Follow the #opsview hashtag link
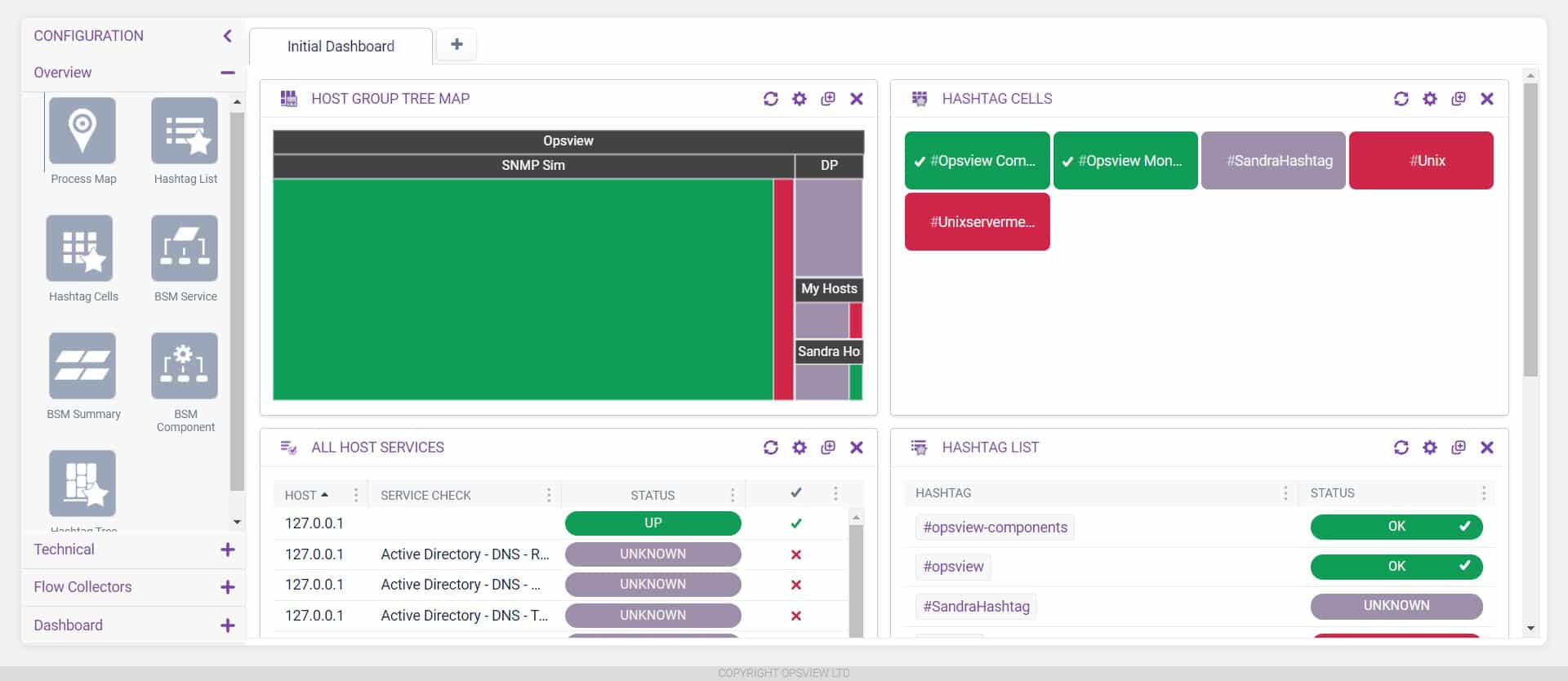This screenshot has height=681, width=1568. pyautogui.click(x=953, y=567)
